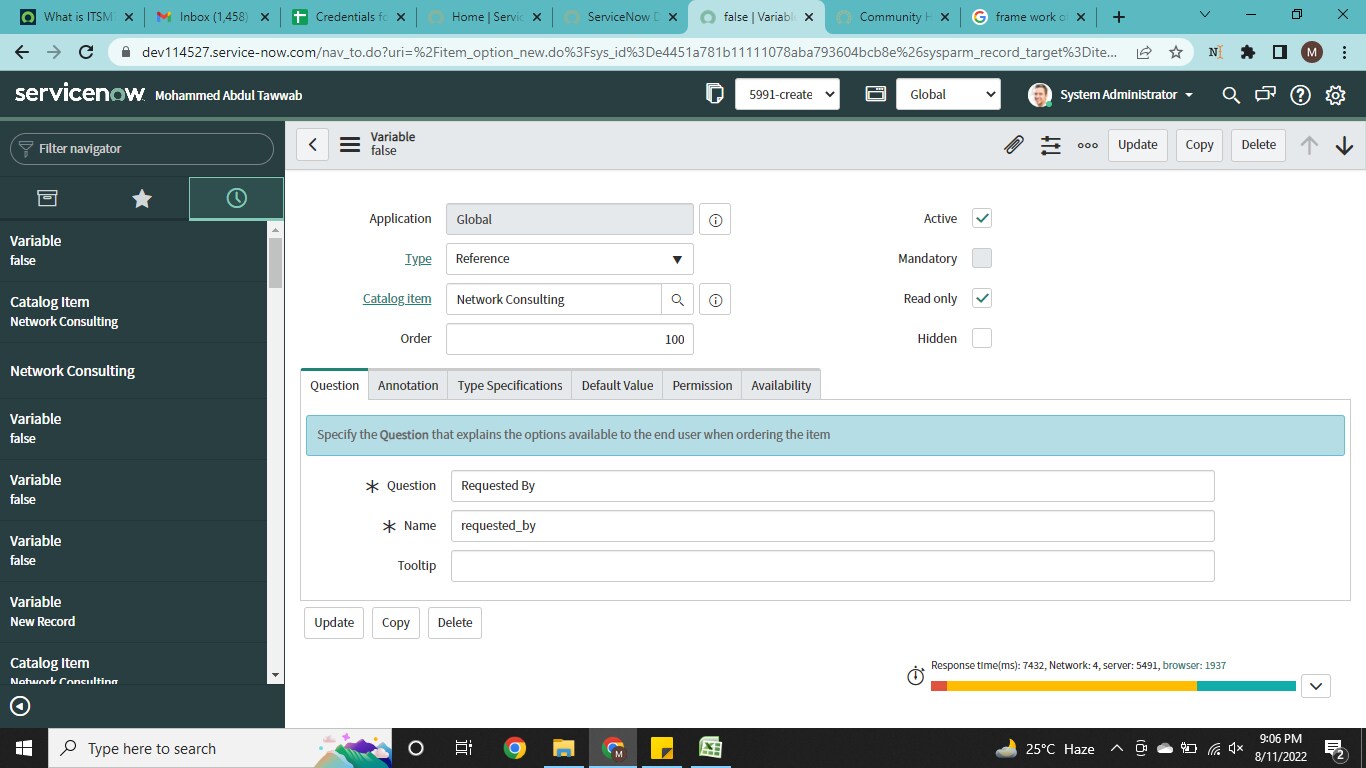Open the 5991-create update set dropdown
The image size is (1366, 768).
pyautogui.click(x=787, y=94)
